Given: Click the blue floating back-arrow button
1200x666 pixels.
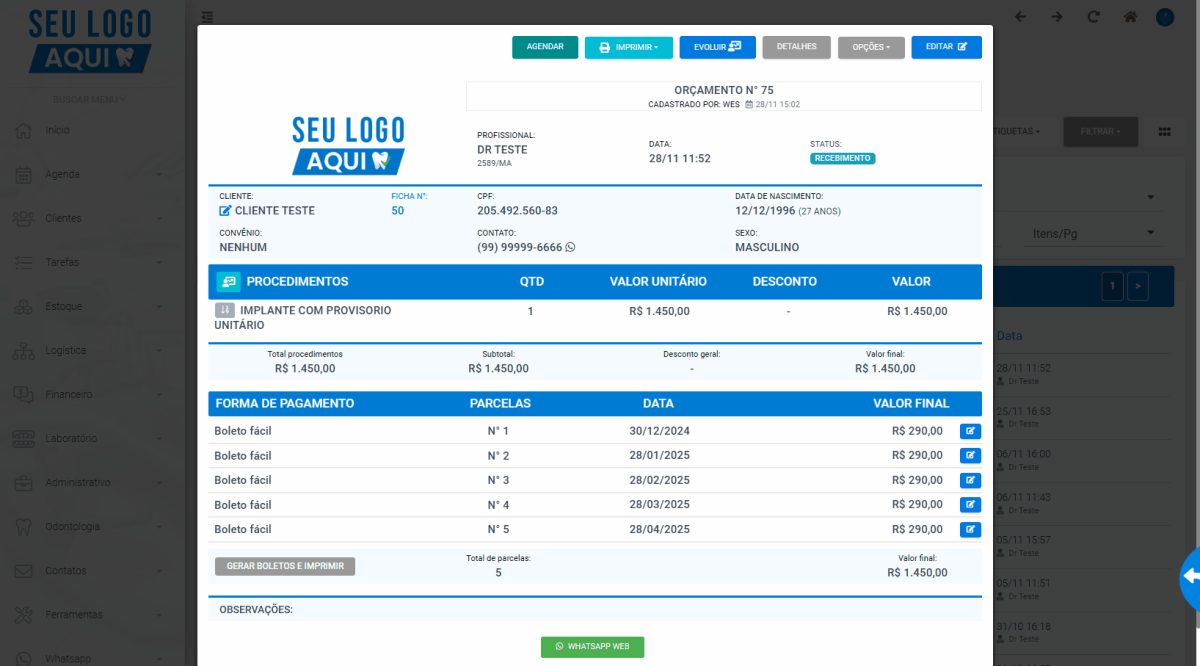Looking at the screenshot, I should click(x=1190, y=577).
